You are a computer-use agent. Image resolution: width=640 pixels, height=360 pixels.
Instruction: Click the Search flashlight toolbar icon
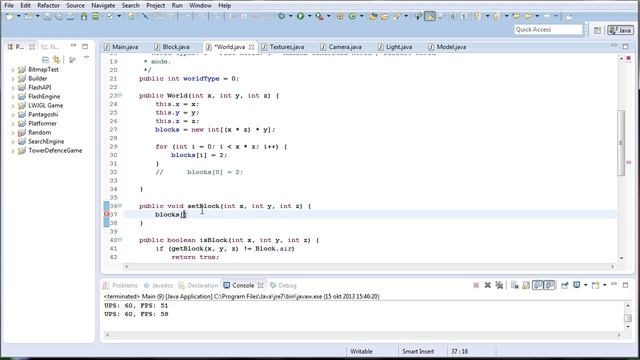pos(397,16)
